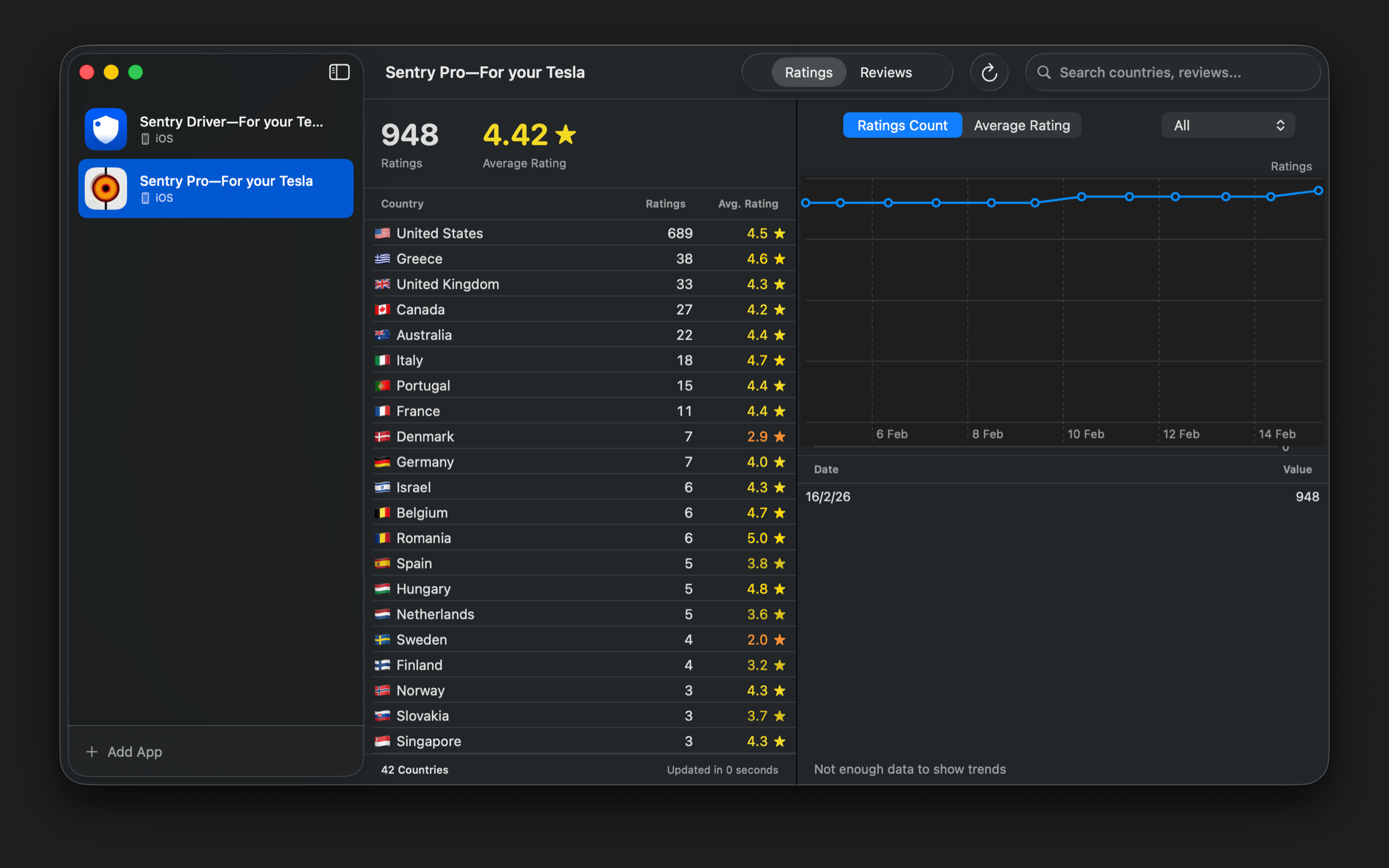Click the iOS device icon under Sentry Pro
This screenshot has height=868, width=1389.
(x=146, y=197)
